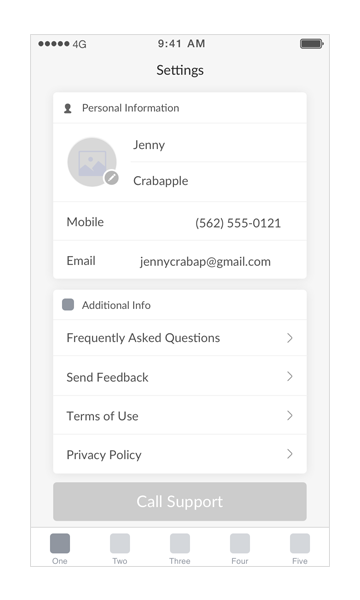Expand Frequently Asked Questions chevron
The width and height of the screenshot is (360, 600).
(290, 338)
